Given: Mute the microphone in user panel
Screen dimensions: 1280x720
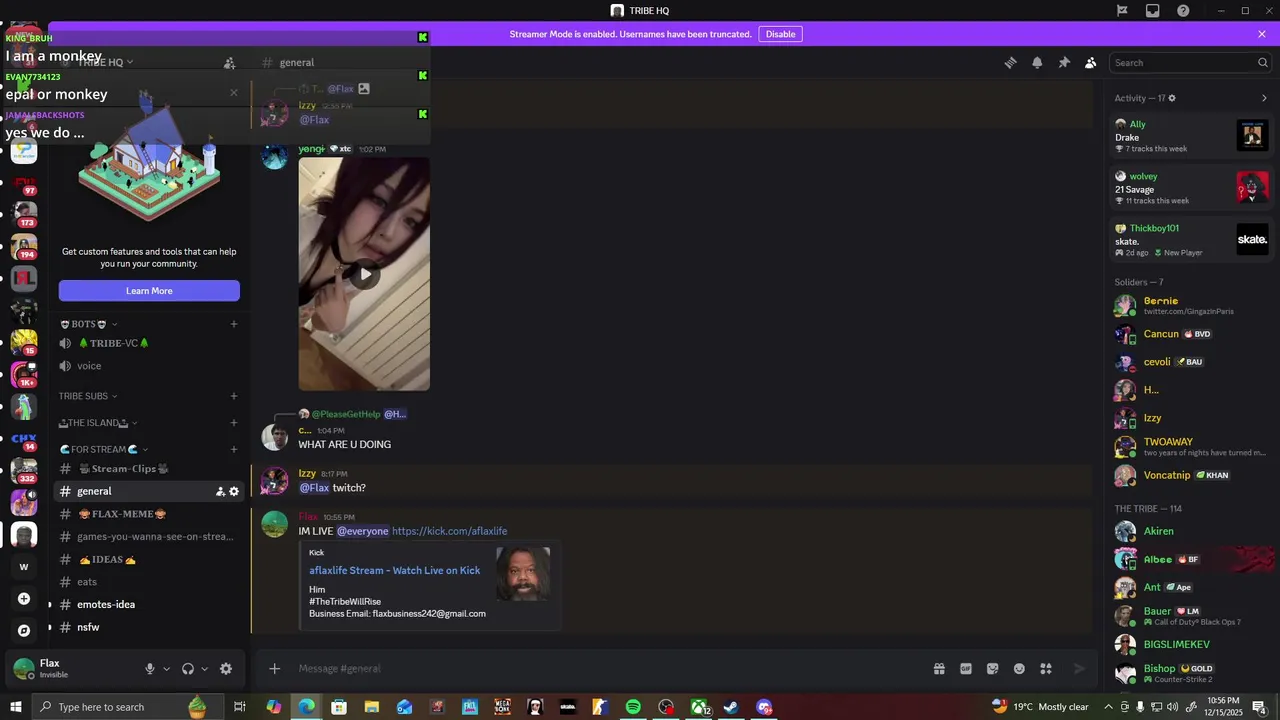Looking at the screenshot, I should tap(150, 669).
